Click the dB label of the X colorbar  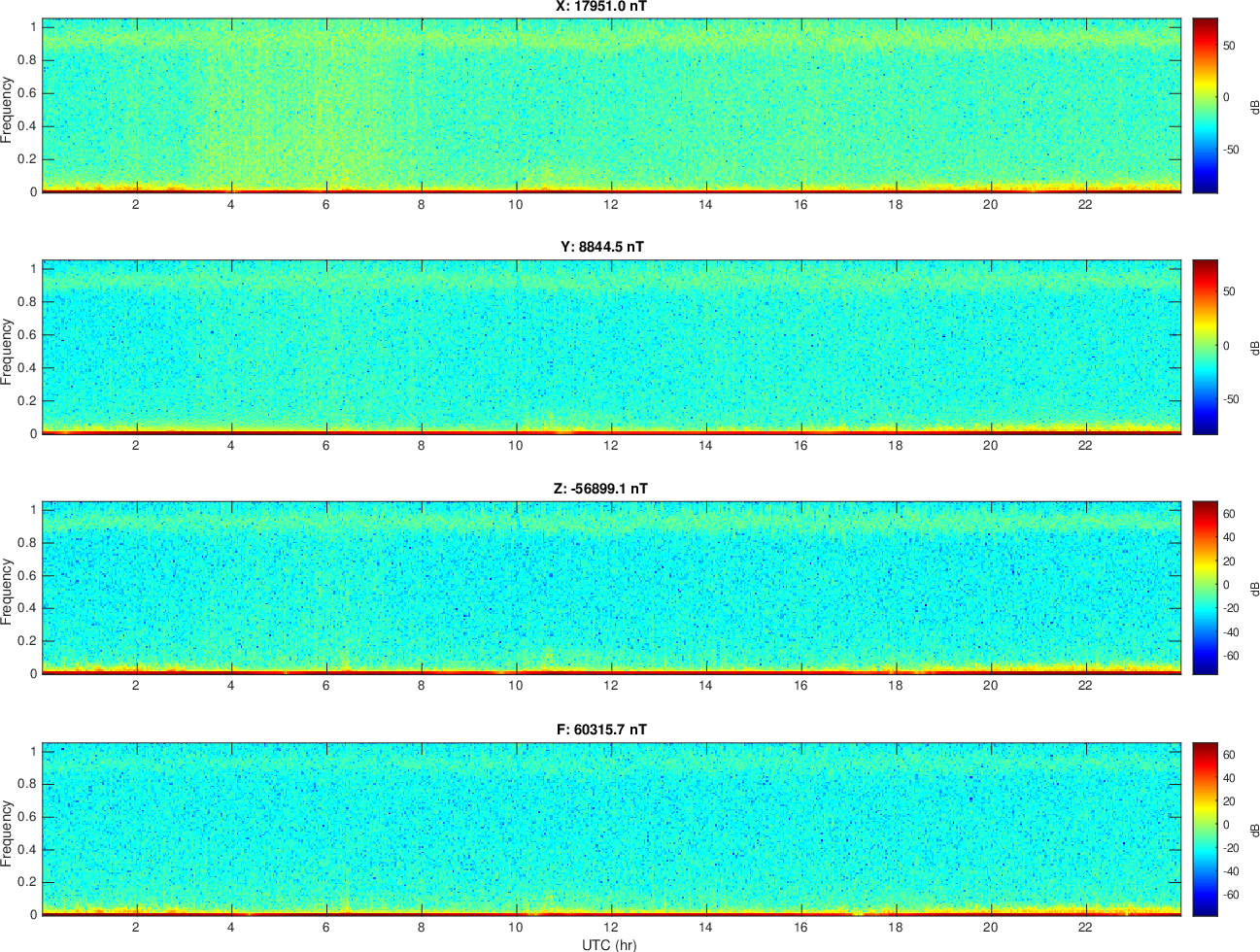[1253, 106]
